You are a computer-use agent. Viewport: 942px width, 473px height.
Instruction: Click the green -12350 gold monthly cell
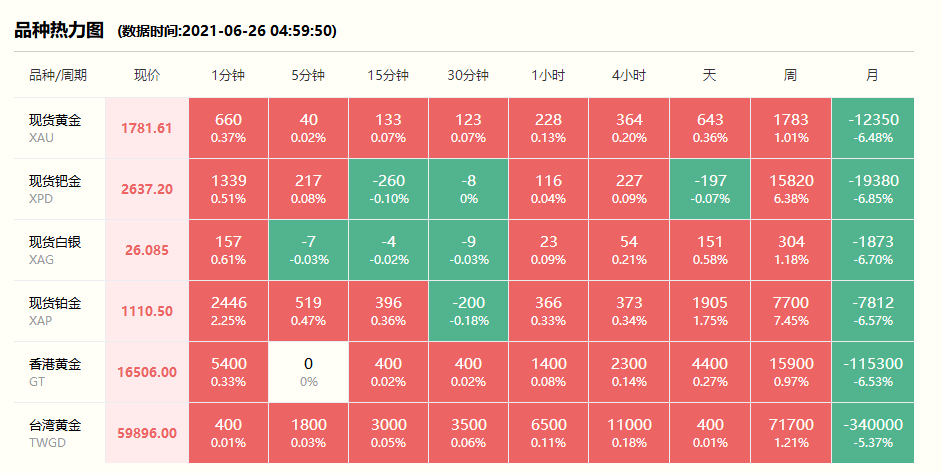pyautogui.click(x=872, y=128)
